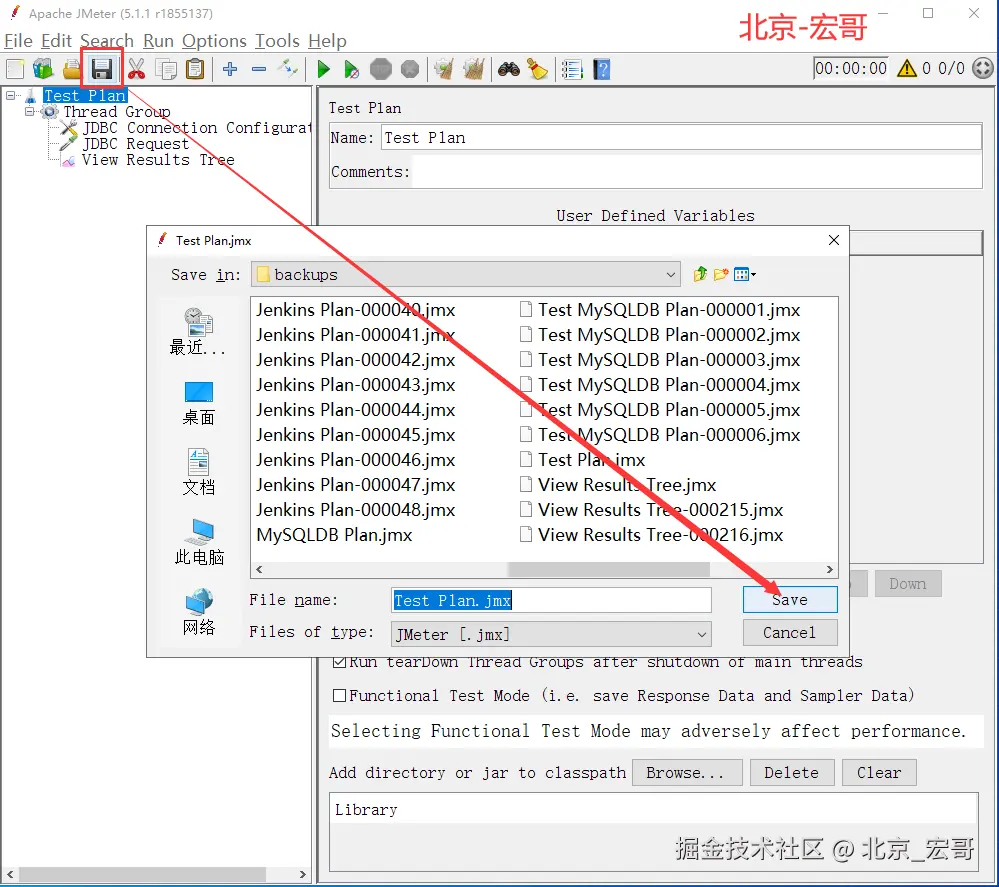Screen dimensions: 999x887
Task: Select Desktop (桌面) in dialog sidebar
Action: 198,403
